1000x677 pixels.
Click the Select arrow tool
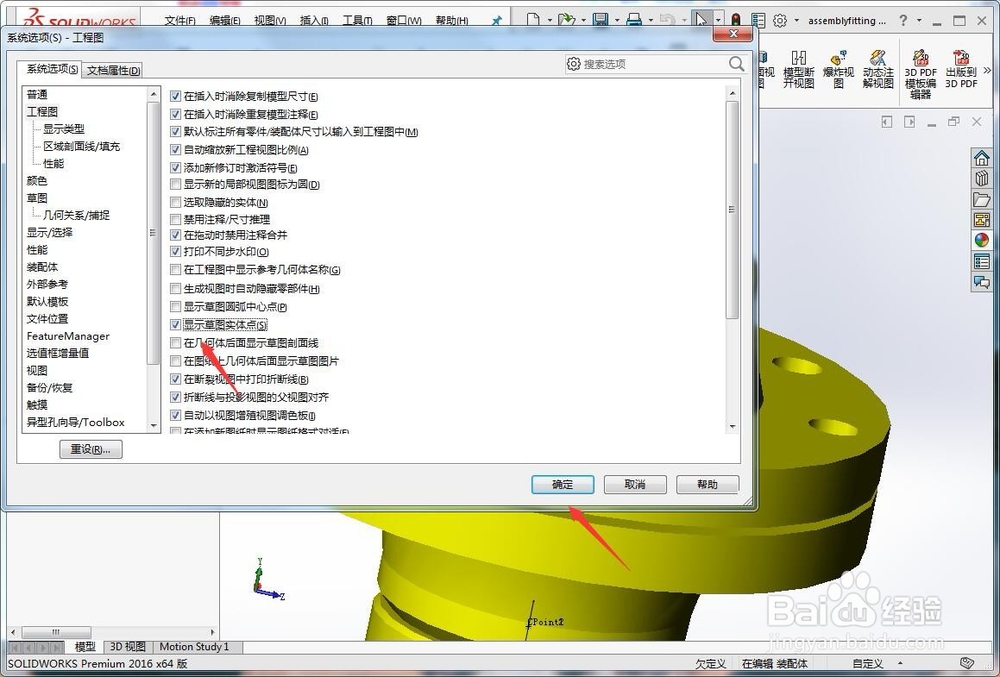click(x=701, y=19)
